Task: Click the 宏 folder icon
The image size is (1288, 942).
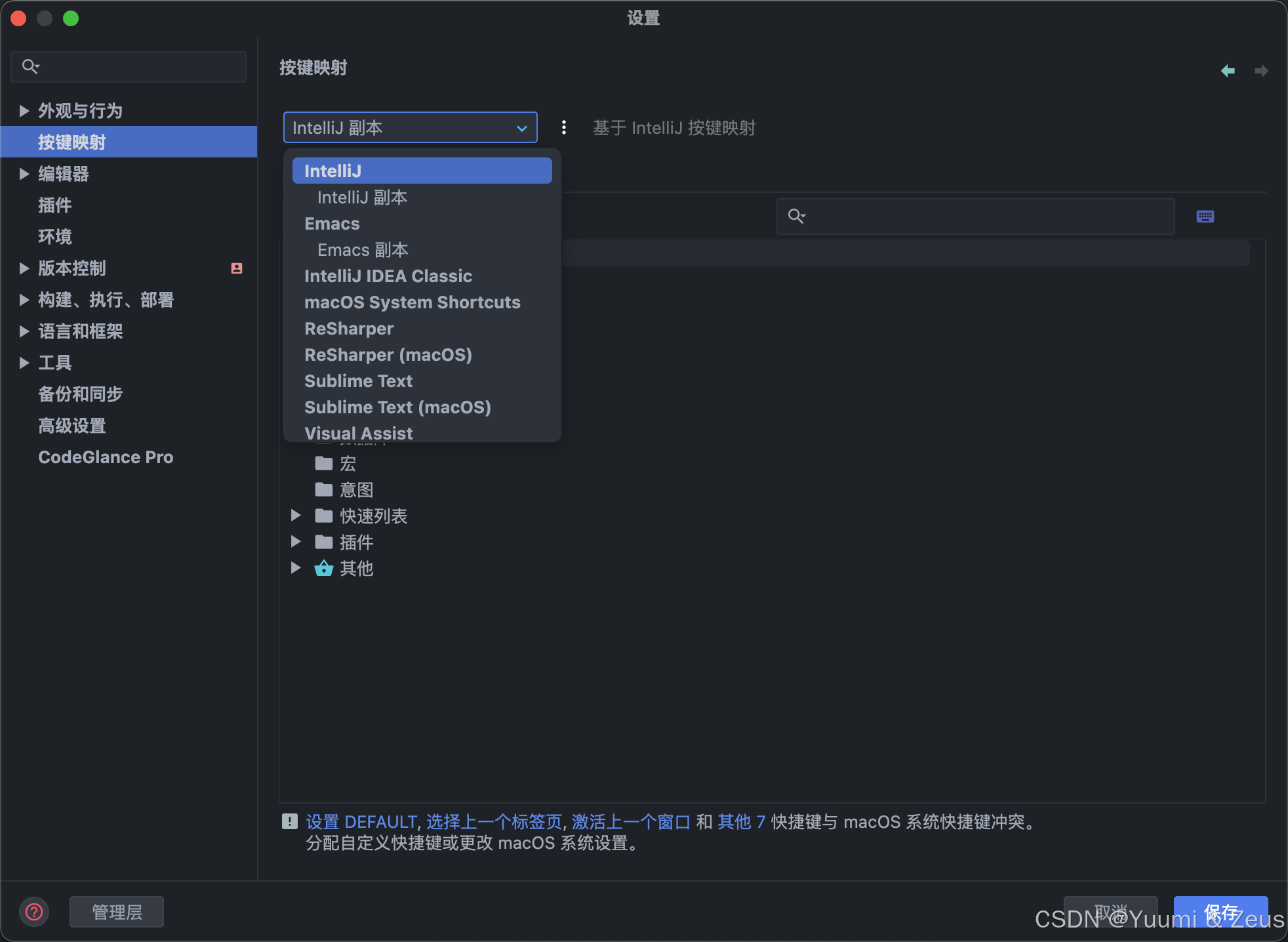Action: click(x=323, y=464)
